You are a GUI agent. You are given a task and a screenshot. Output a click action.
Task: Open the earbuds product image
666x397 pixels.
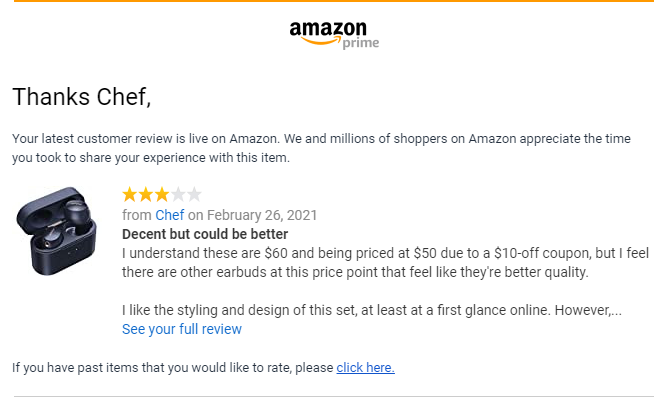tap(56, 231)
